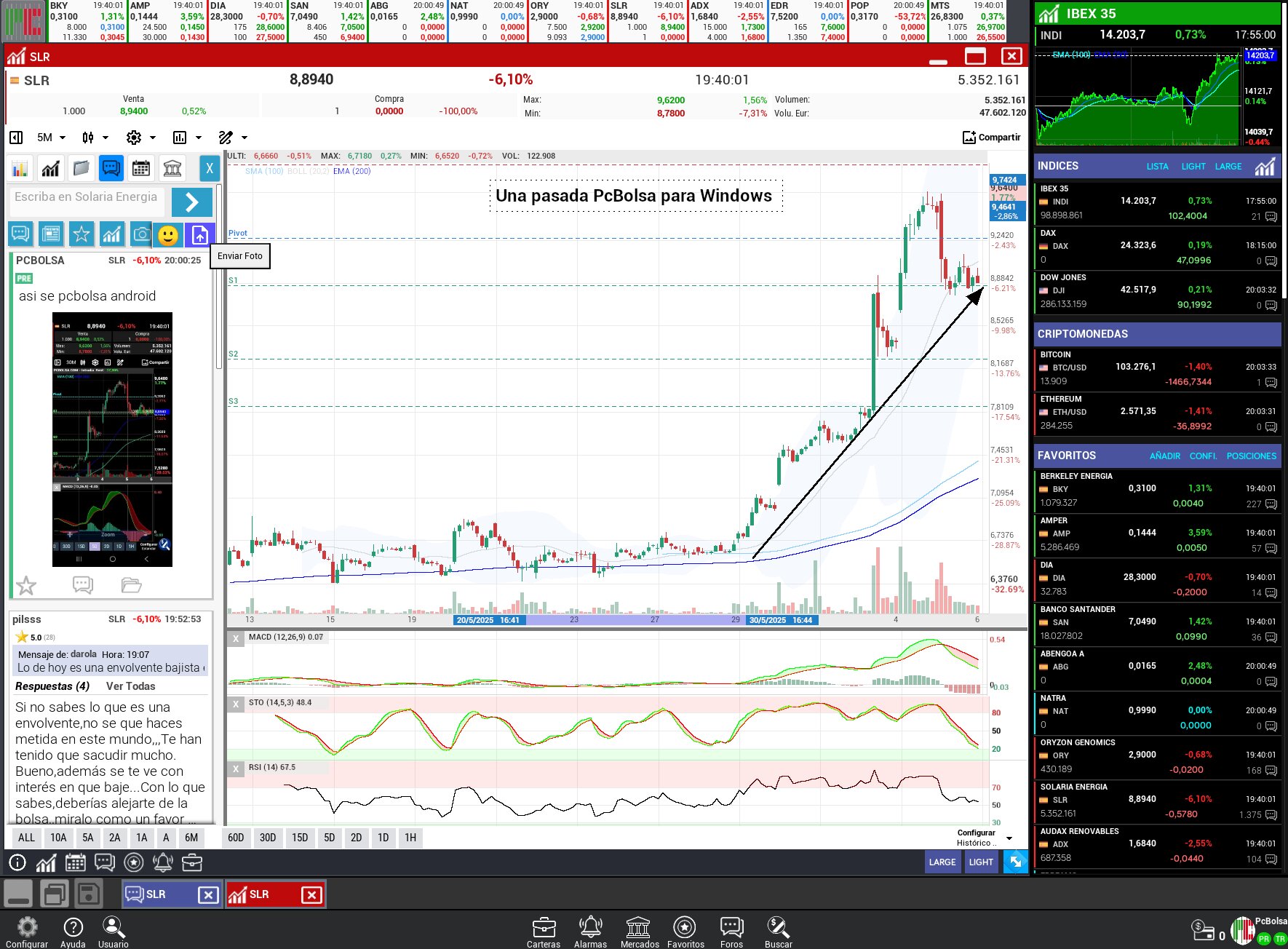
Task: Select the 10A history range button
Action: (x=58, y=838)
